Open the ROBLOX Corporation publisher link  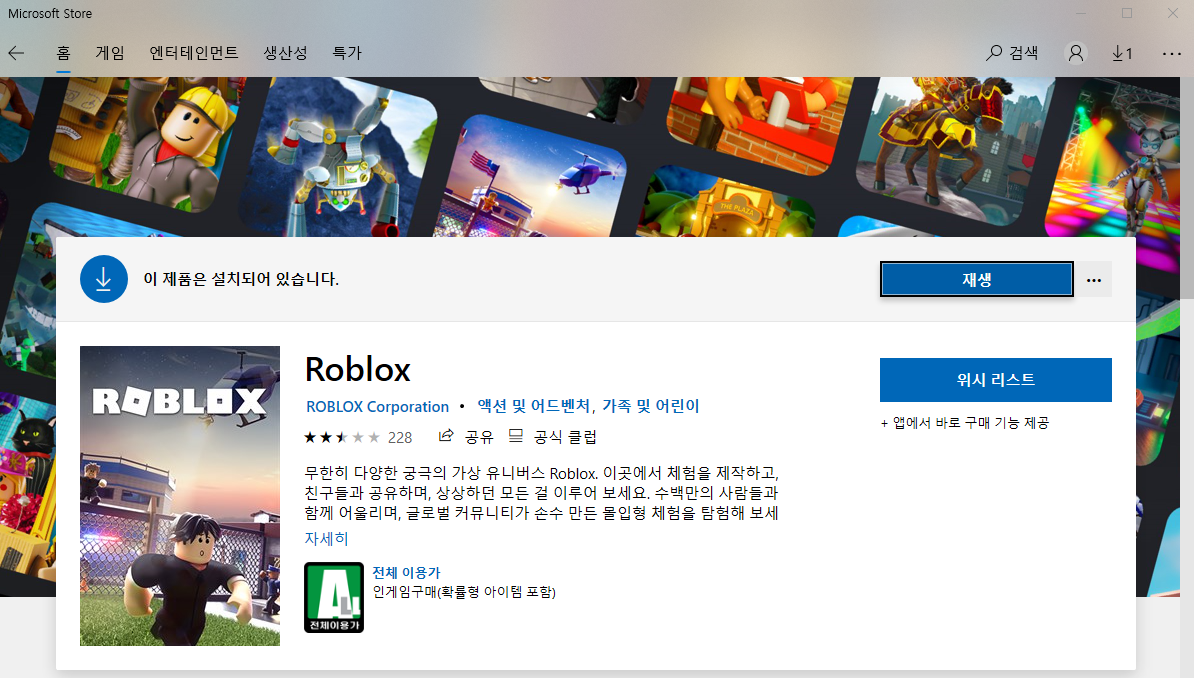tap(378, 407)
